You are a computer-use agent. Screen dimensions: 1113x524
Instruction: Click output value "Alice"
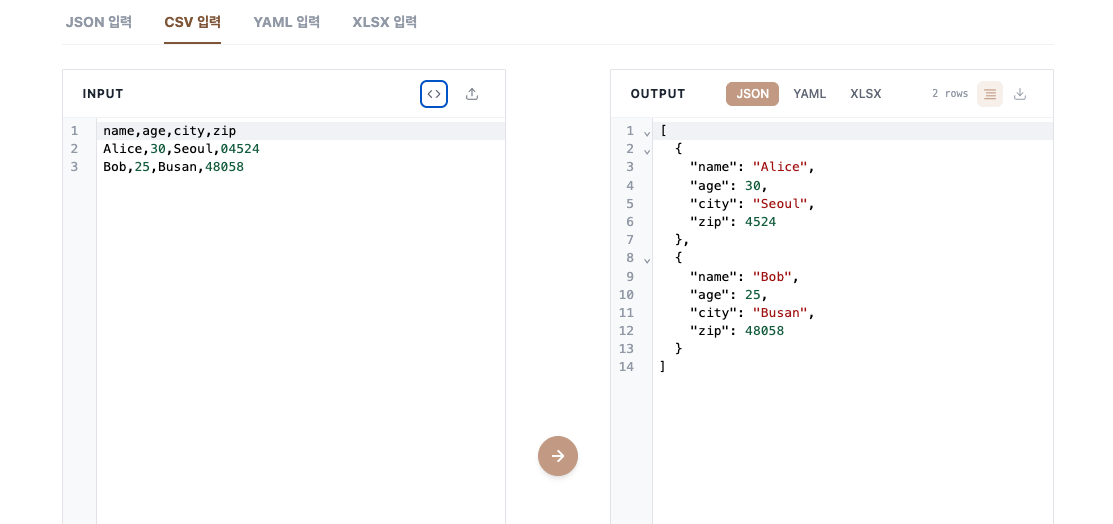[780, 167]
